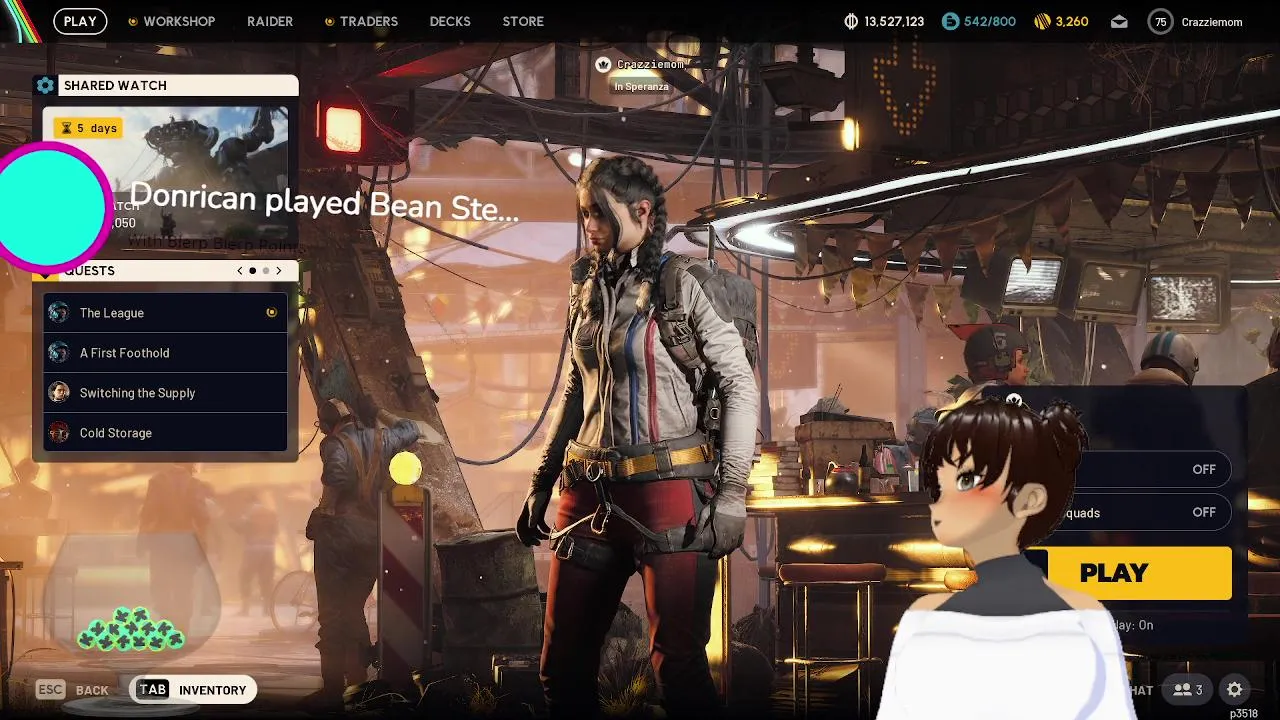
Task: Open the mail inbox icon
Action: coord(1119,21)
